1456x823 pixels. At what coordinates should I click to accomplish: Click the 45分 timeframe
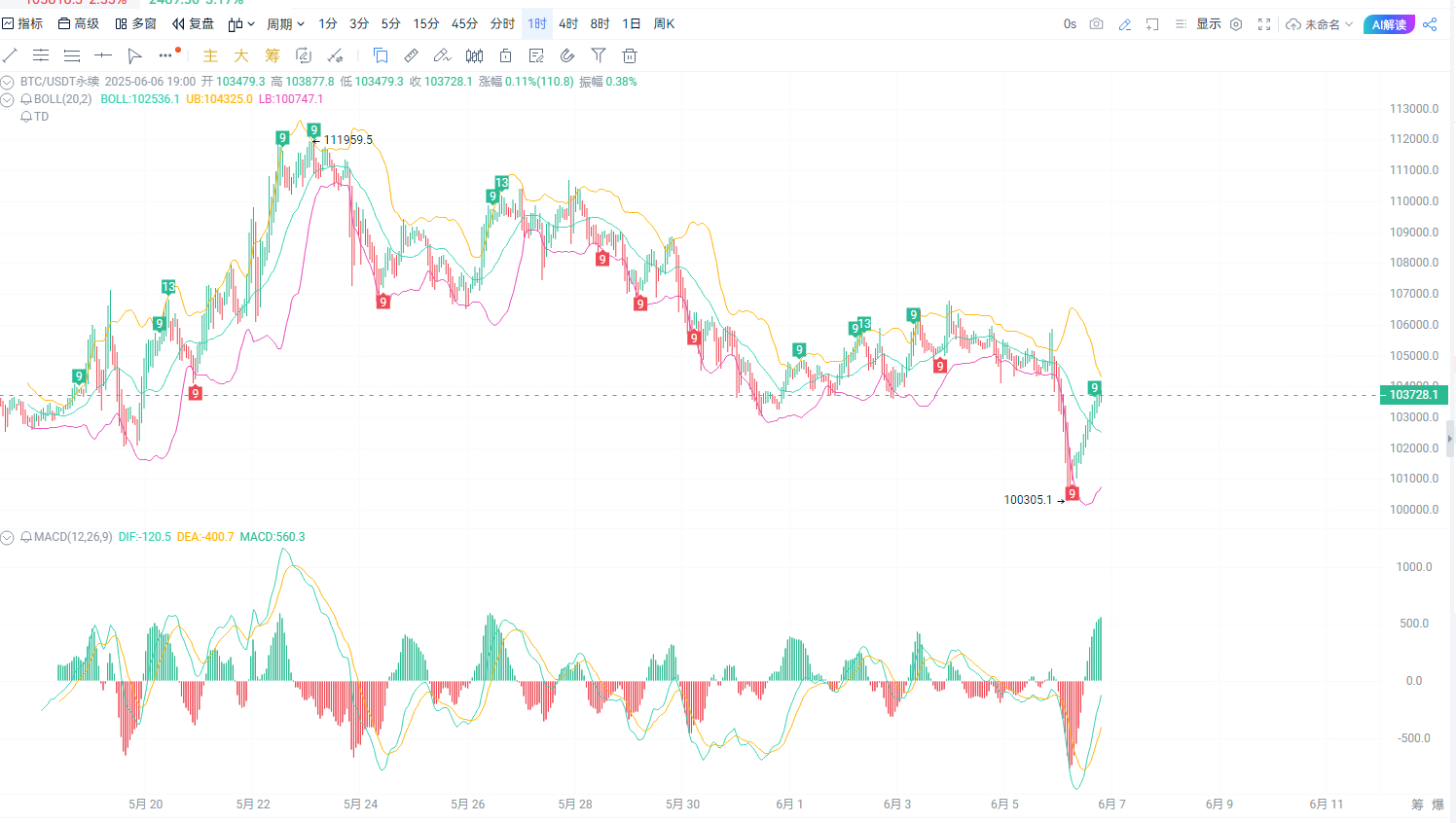pyautogui.click(x=464, y=23)
